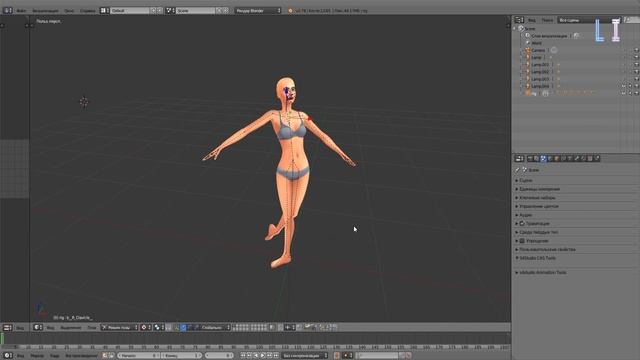The width and height of the screenshot is (640, 360).
Task: Click the Blender logo in info bar
Action: [290, 11]
